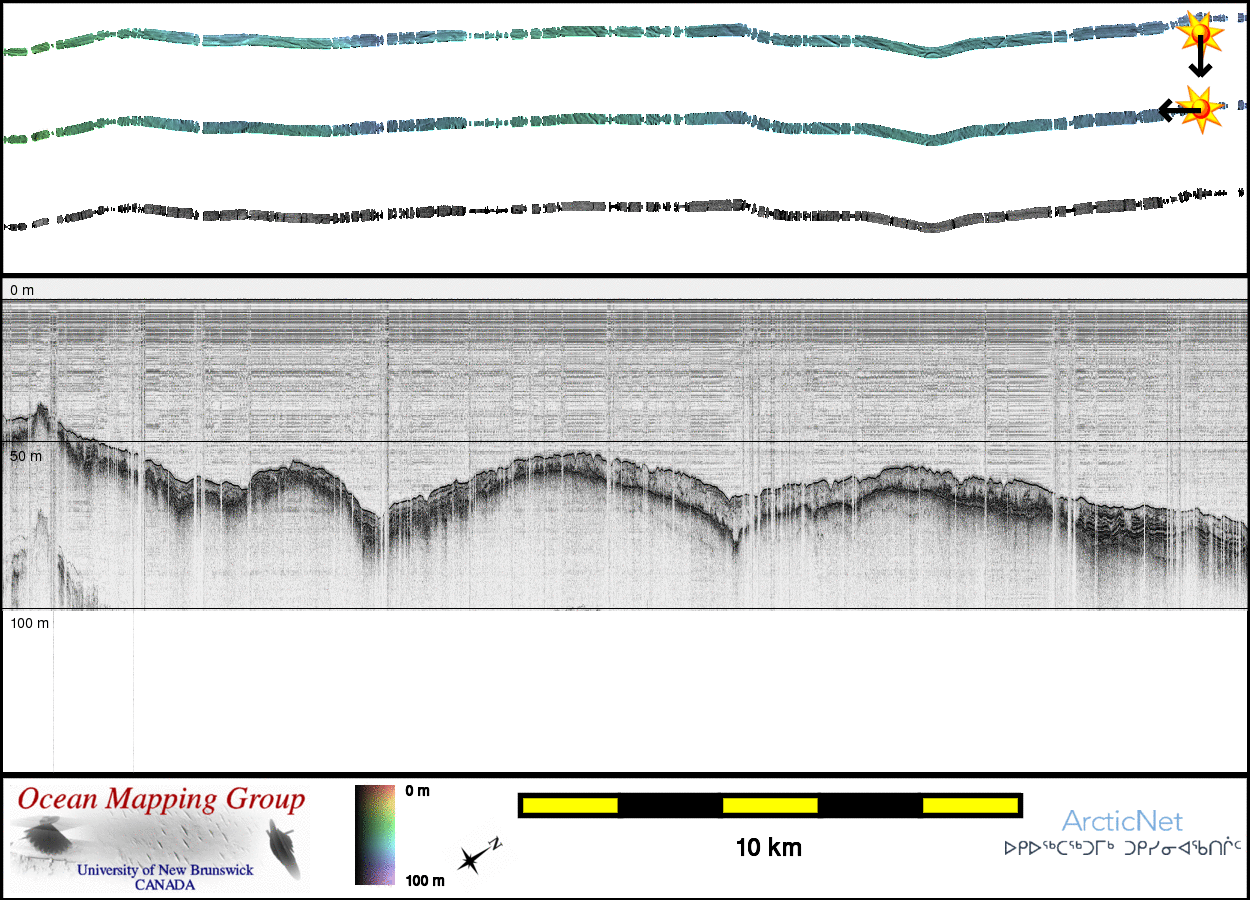Click the "0 m" depth label atop profile
The image size is (1250, 900).
22,290
